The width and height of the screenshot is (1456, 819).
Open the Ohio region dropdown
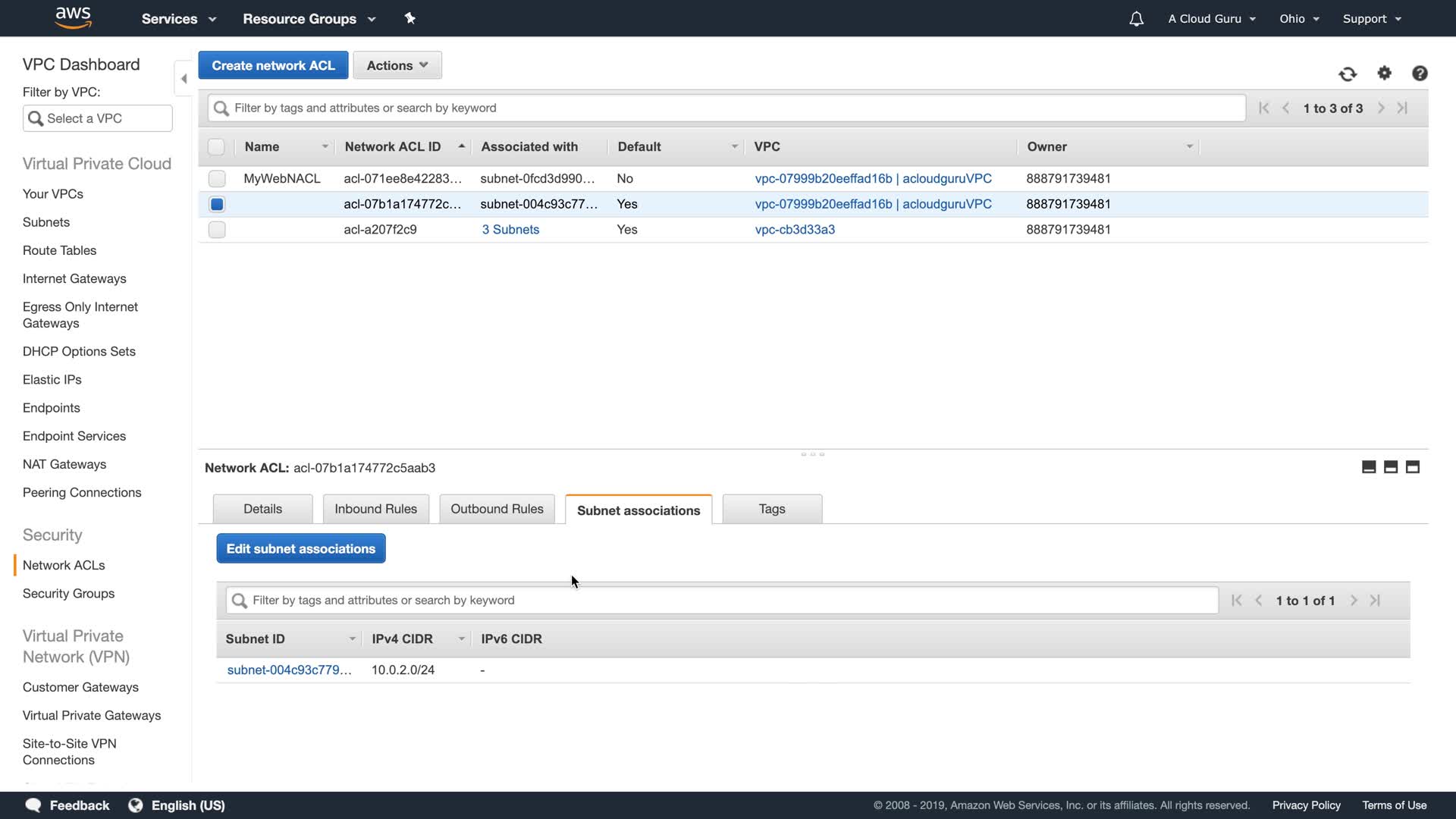click(1299, 19)
